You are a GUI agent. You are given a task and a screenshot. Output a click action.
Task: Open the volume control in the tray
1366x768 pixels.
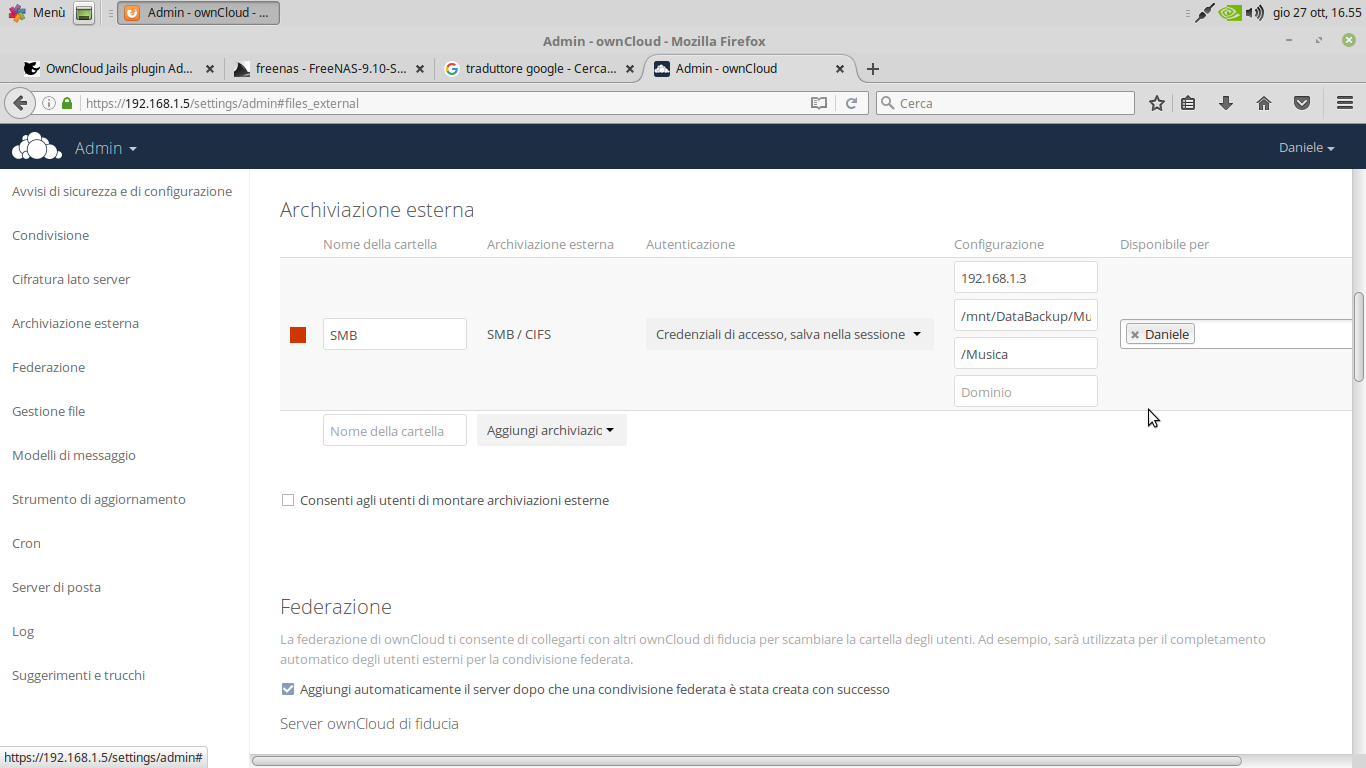click(x=1255, y=13)
